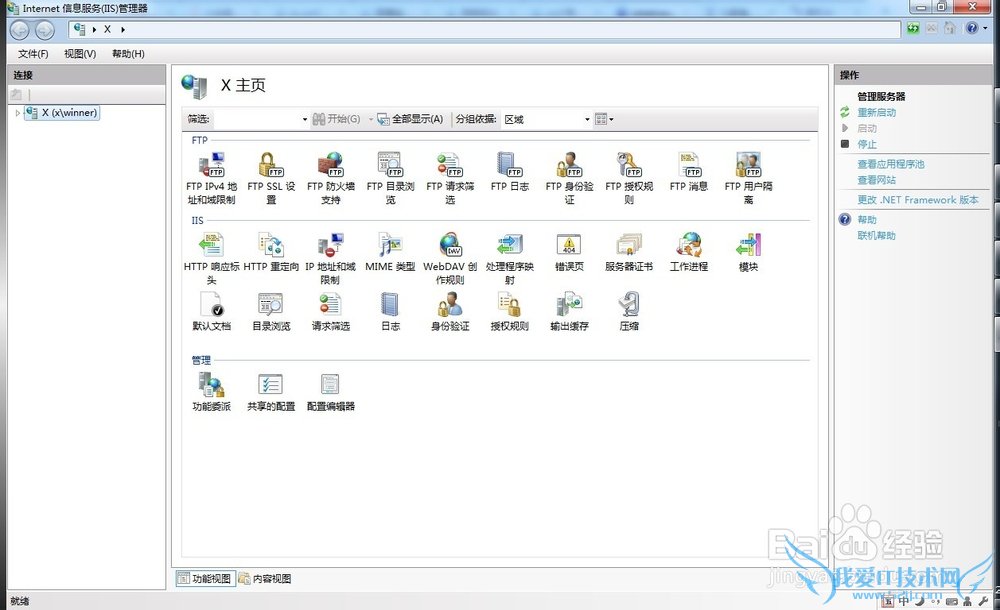Open 默认文档 feature
Viewport: 1000px width, 610px height.
pyautogui.click(x=211, y=311)
